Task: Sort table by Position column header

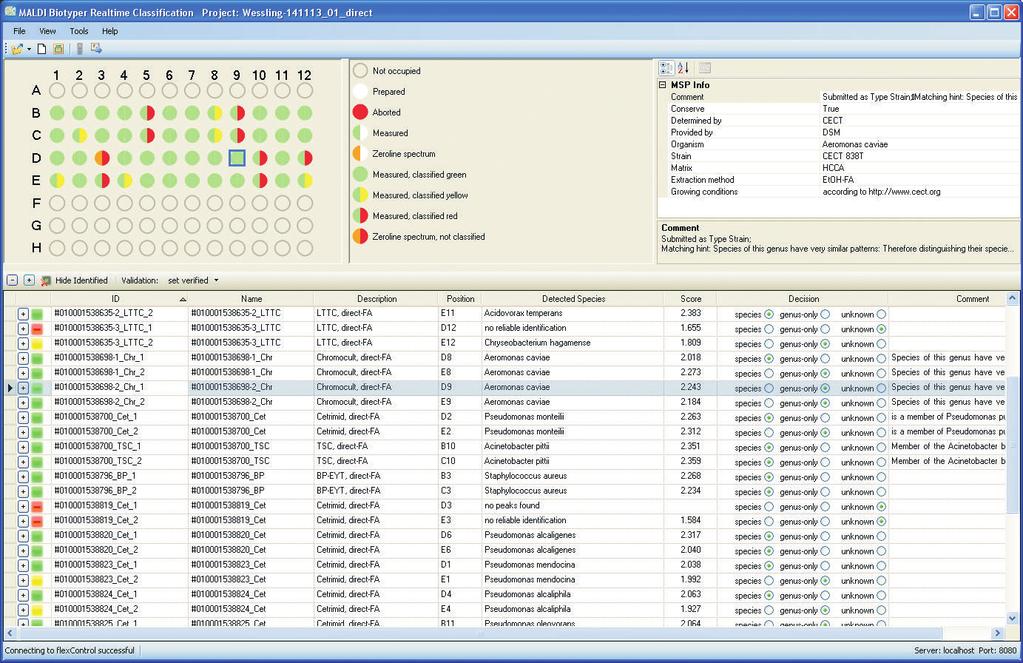Action: pyautogui.click(x=460, y=299)
